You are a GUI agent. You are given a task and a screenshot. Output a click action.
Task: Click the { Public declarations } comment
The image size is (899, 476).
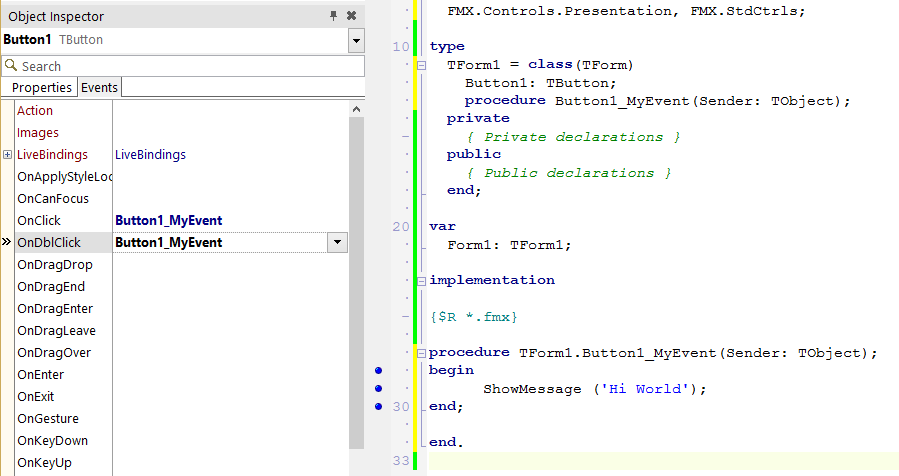click(x=569, y=173)
